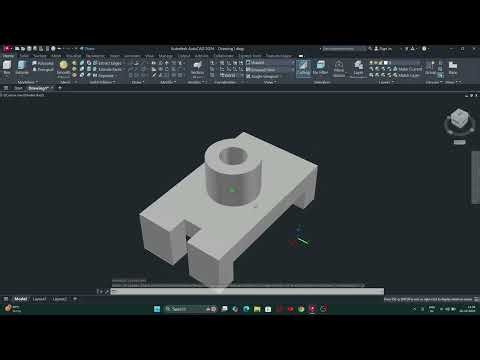480x360 pixels.
Task: Click the AutoCAD taskbar icon
Action: point(312,309)
